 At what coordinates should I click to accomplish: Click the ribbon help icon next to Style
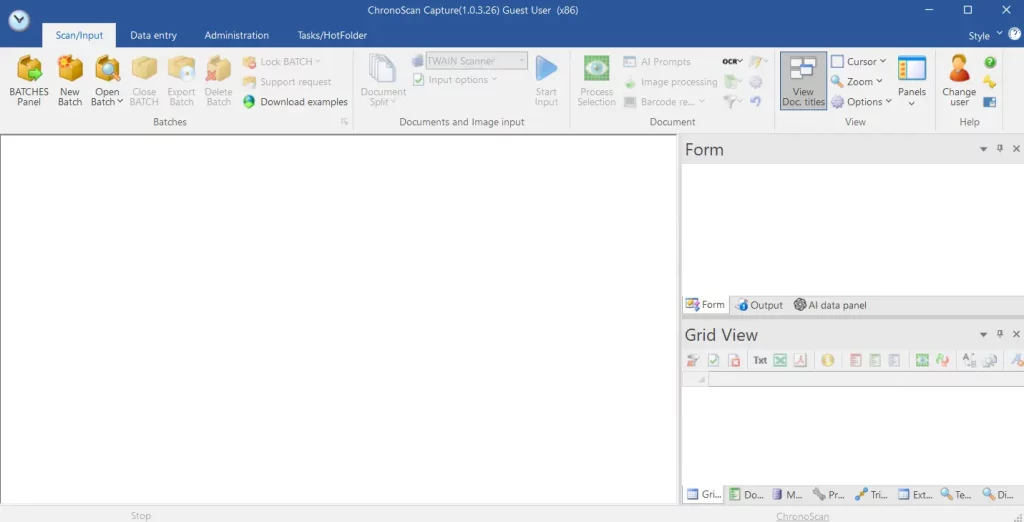point(1015,35)
